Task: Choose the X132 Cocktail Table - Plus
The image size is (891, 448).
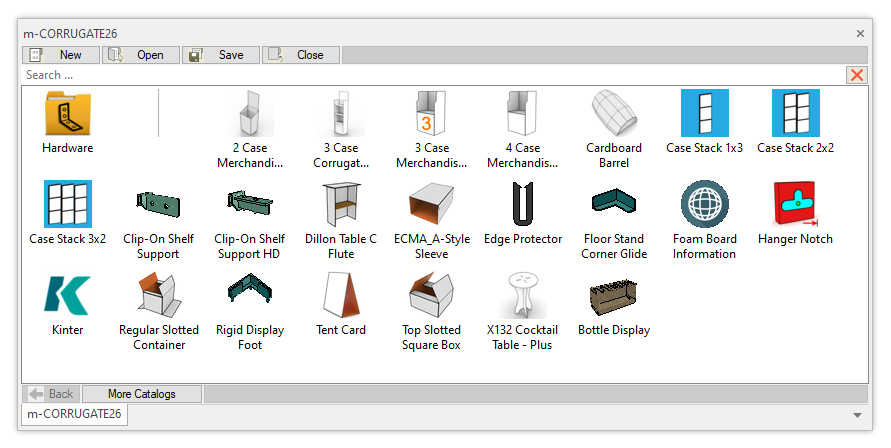Action: pyautogui.click(x=523, y=296)
